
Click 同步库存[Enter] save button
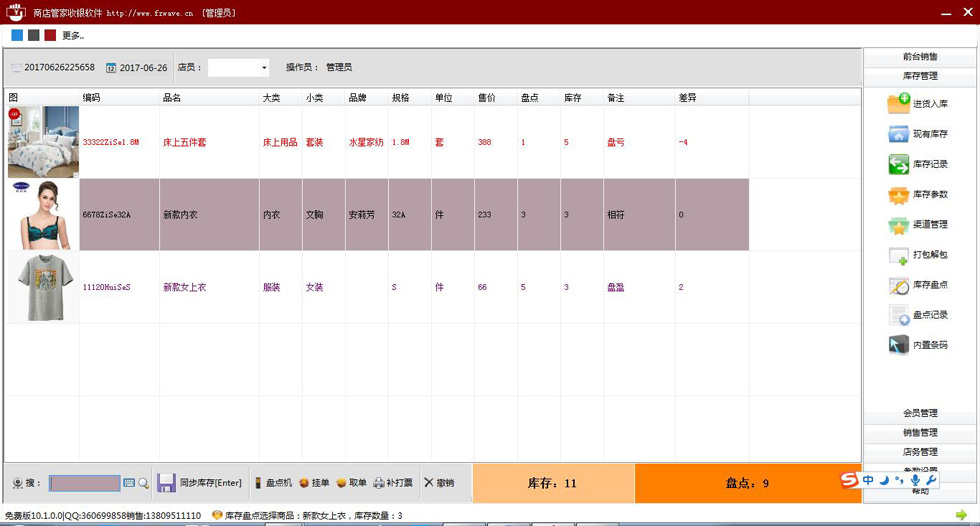pos(199,483)
